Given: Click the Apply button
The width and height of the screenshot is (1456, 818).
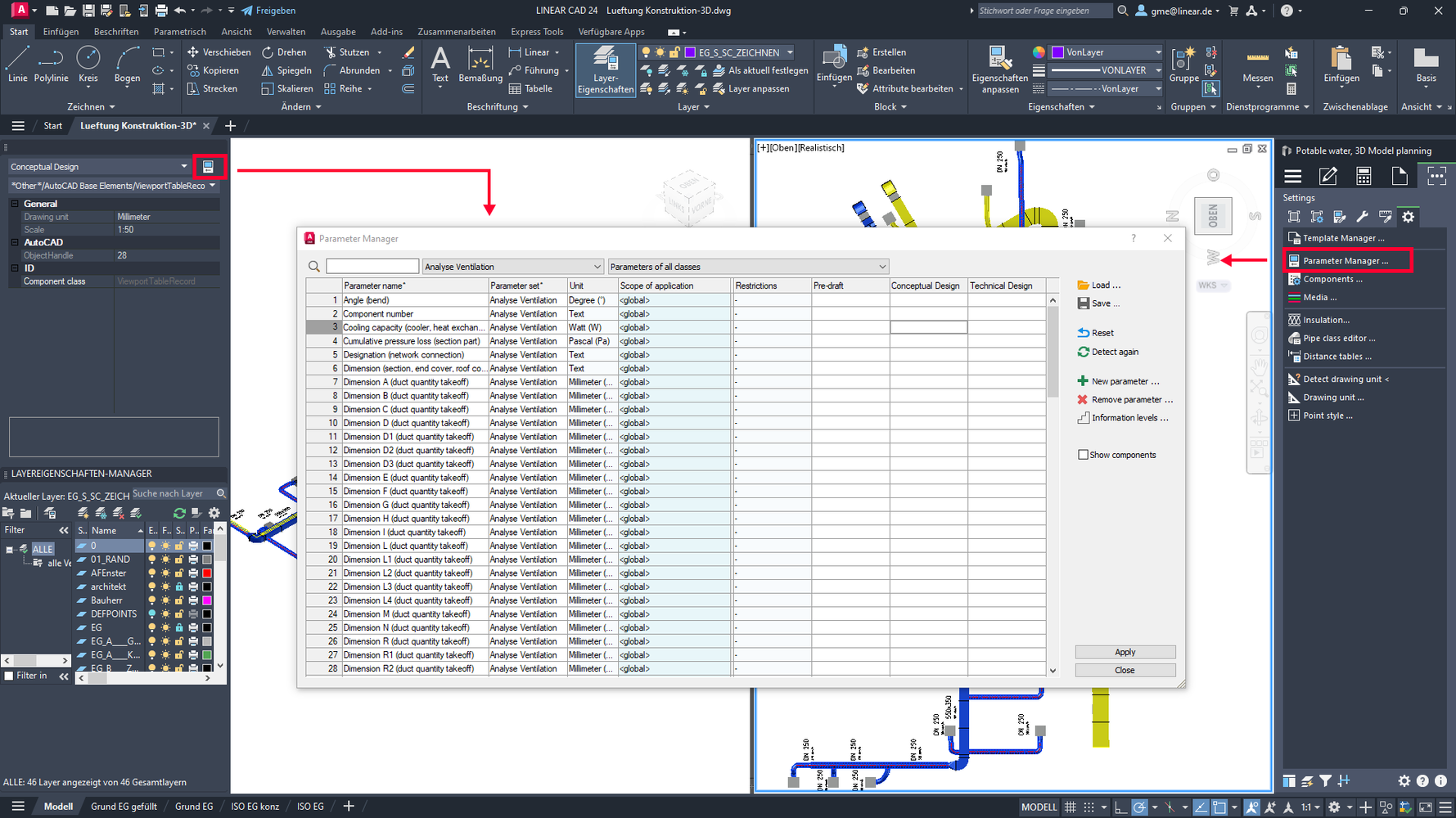Looking at the screenshot, I should click(1125, 652).
